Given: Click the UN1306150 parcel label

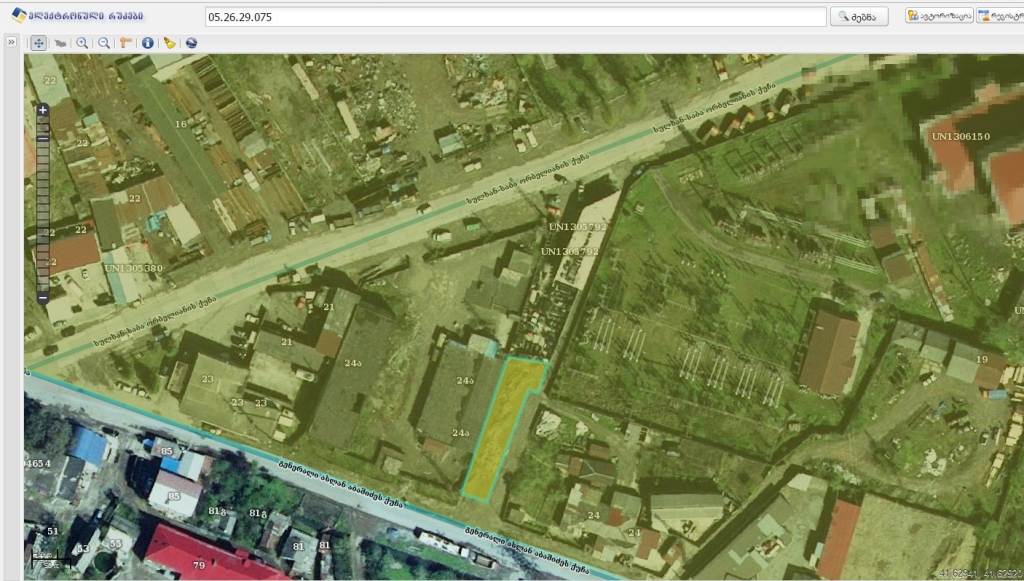Looking at the screenshot, I should 961,136.
